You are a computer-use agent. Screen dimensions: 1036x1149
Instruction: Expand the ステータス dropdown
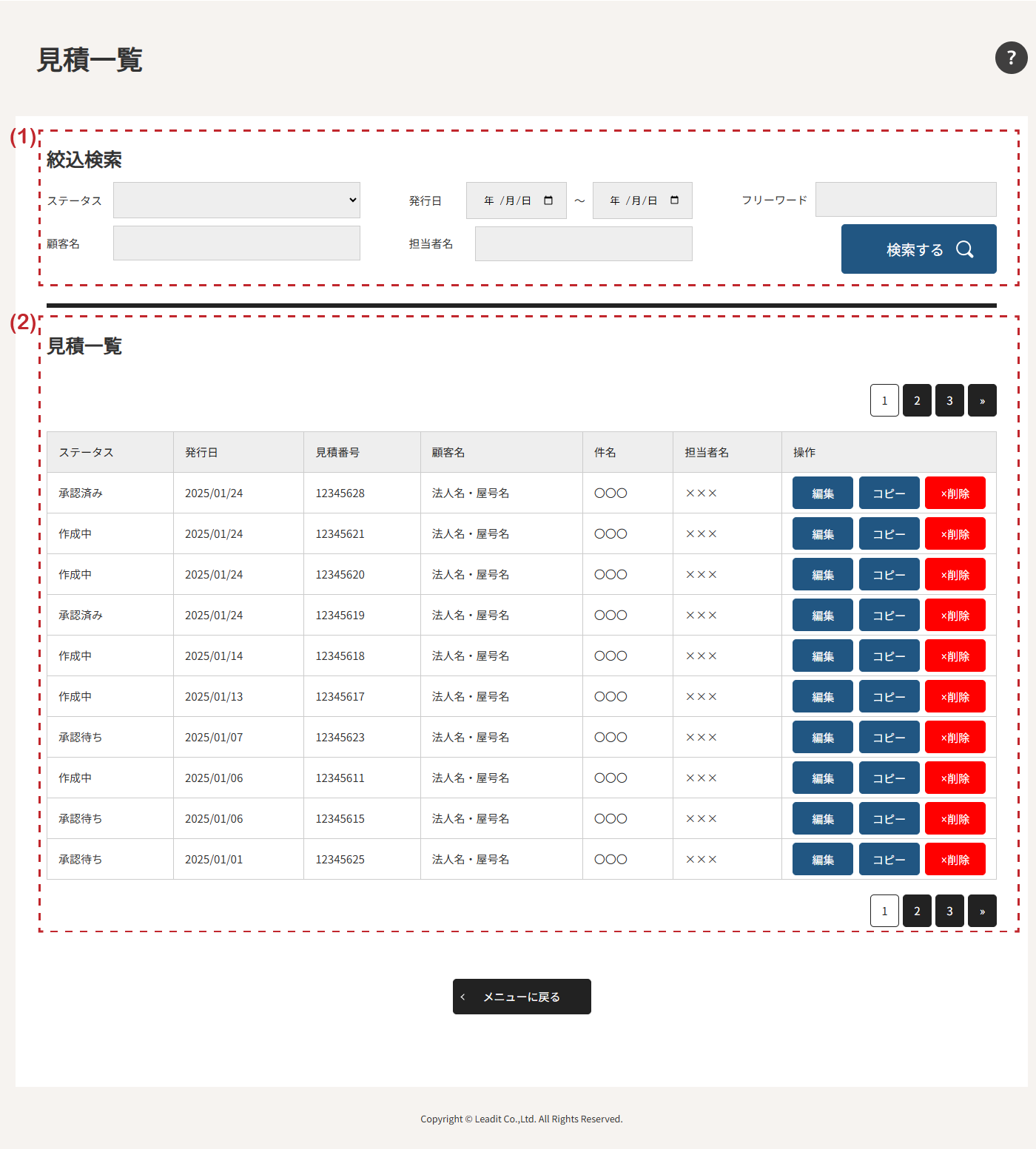tap(236, 201)
